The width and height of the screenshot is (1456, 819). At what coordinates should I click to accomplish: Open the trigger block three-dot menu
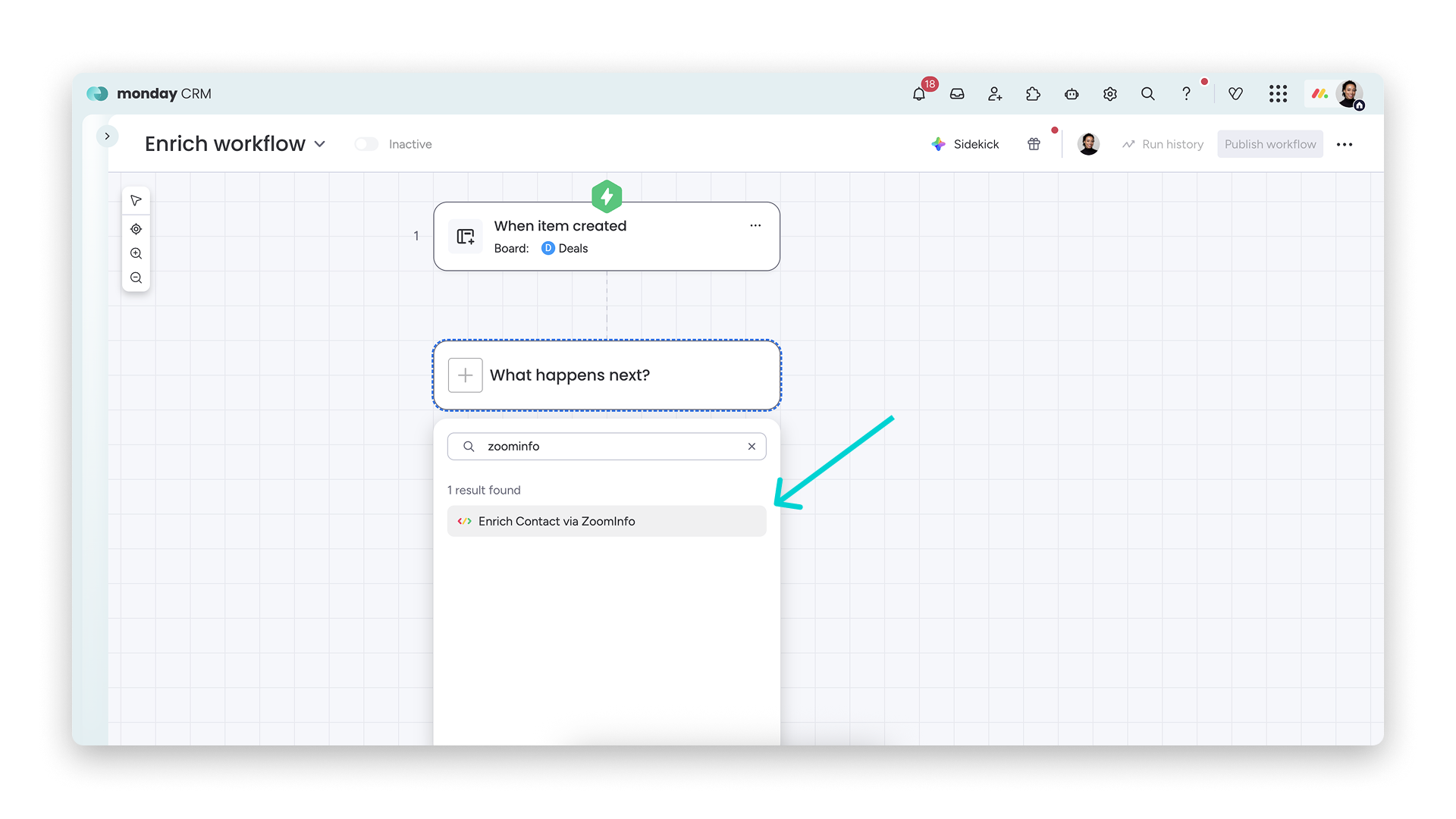755,225
